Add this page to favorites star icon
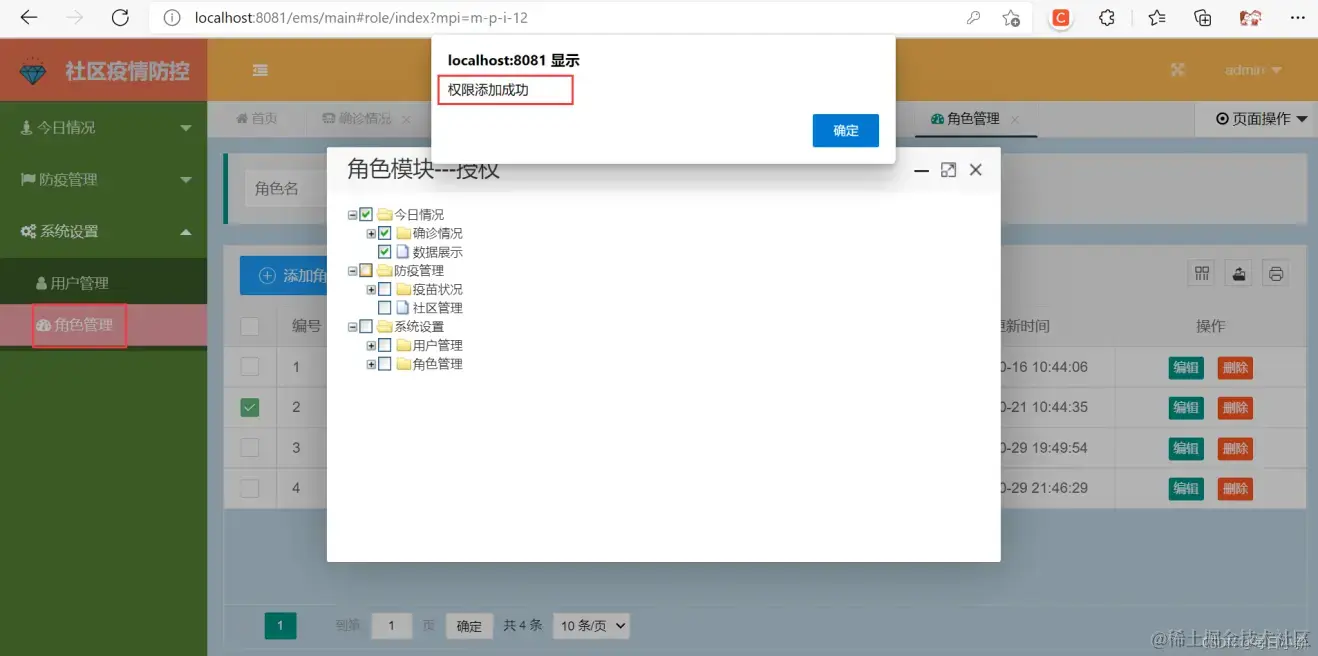 (1011, 18)
